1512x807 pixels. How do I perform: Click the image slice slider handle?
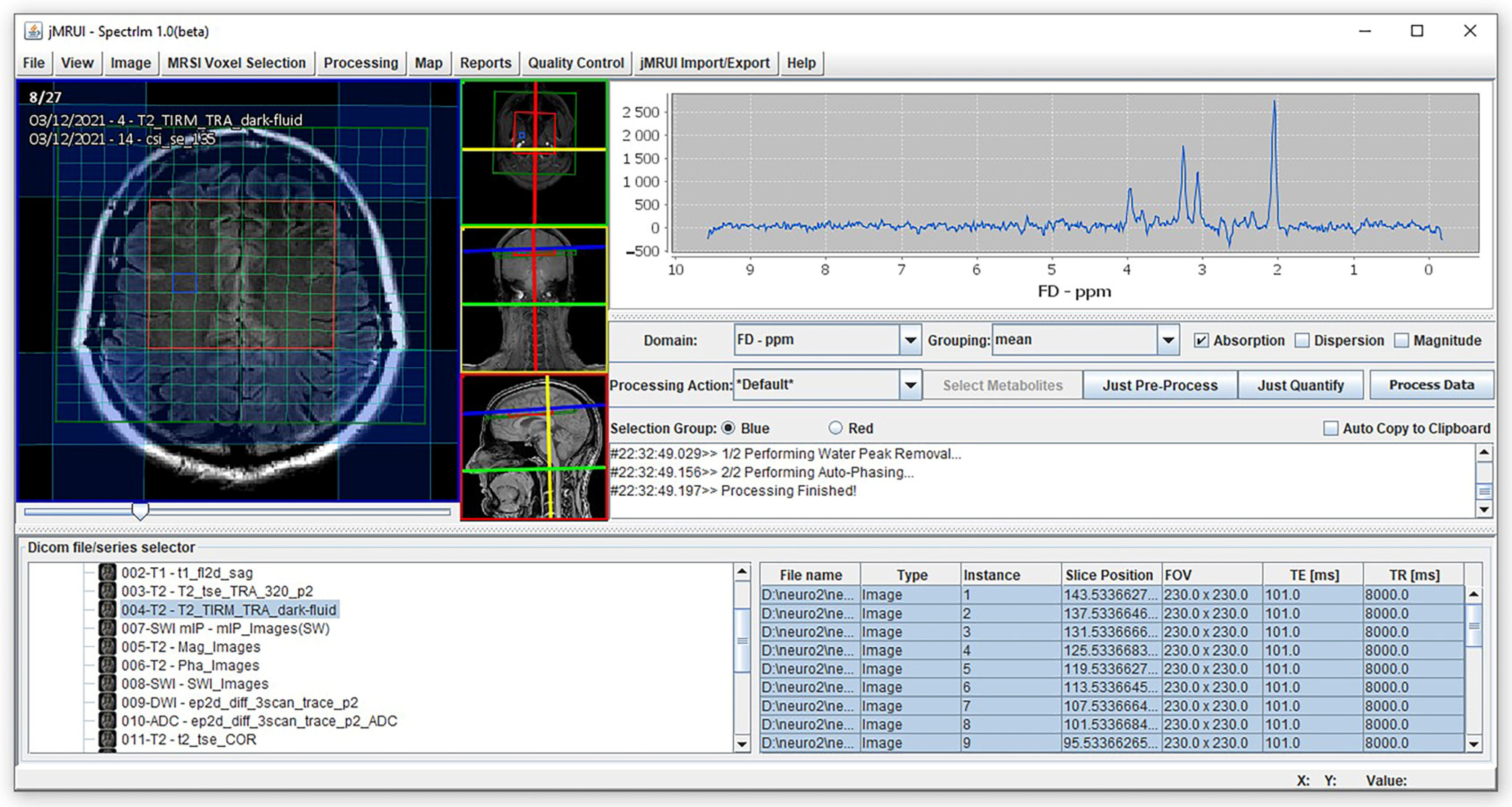point(140,511)
